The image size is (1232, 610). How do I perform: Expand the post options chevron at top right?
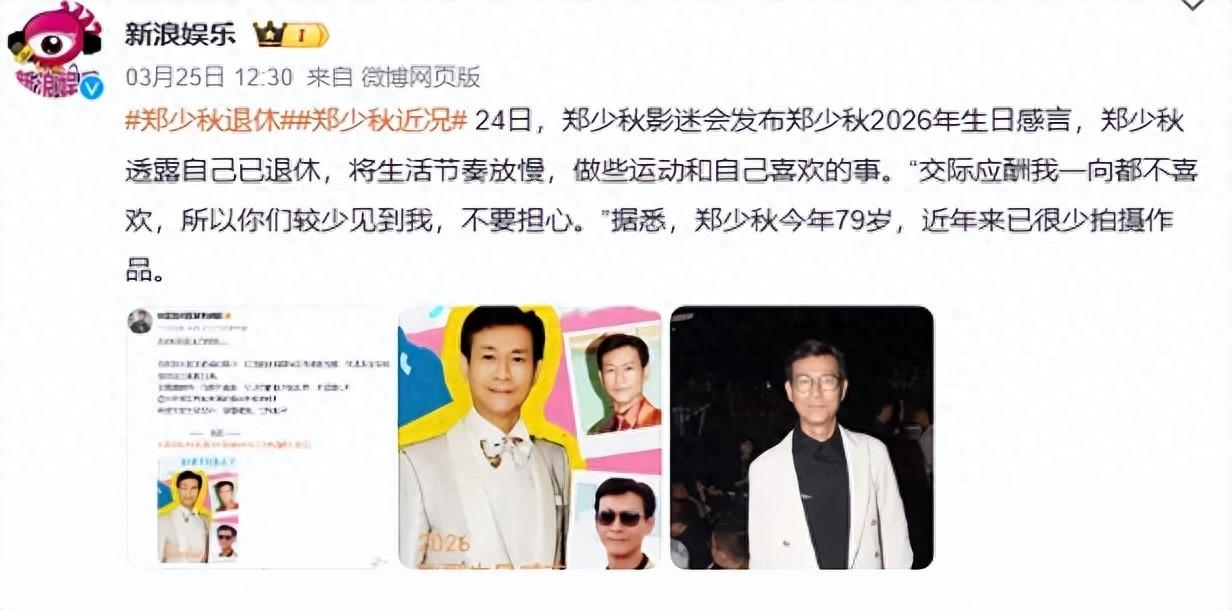[x=1193, y=4]
